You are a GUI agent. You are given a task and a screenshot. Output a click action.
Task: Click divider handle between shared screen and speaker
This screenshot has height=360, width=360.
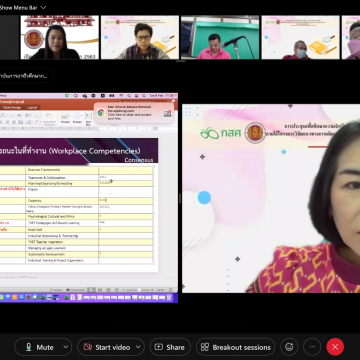point(180,198)
